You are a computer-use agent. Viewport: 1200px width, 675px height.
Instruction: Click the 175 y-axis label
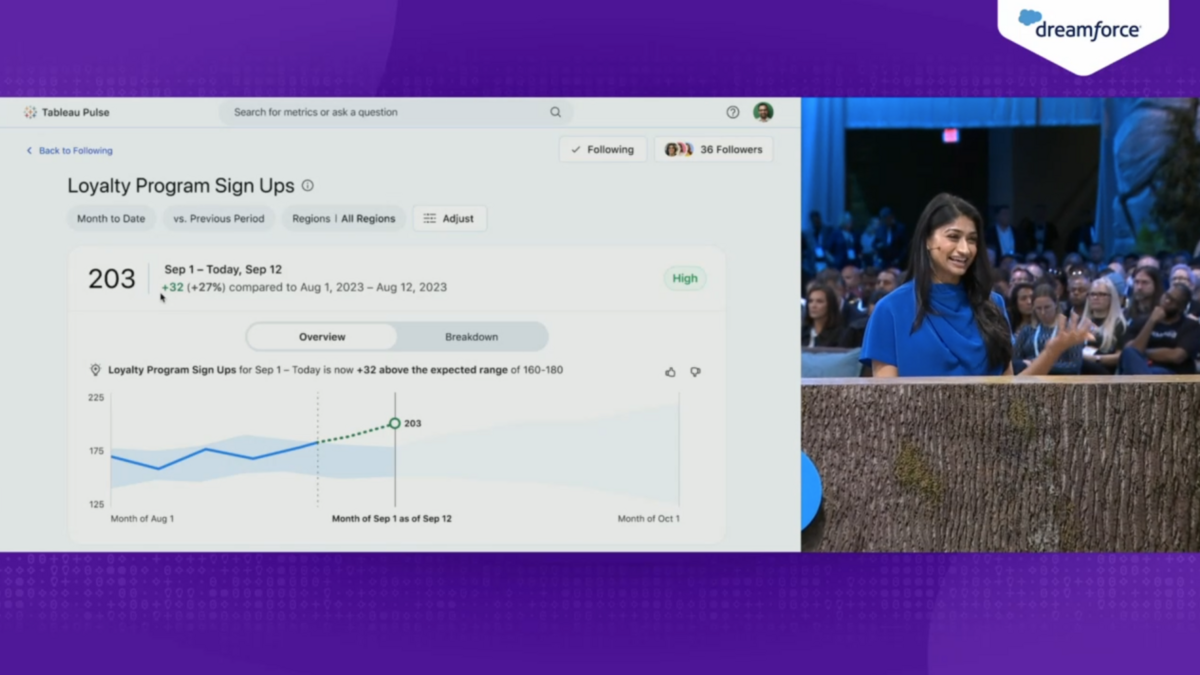pos(96,451)
